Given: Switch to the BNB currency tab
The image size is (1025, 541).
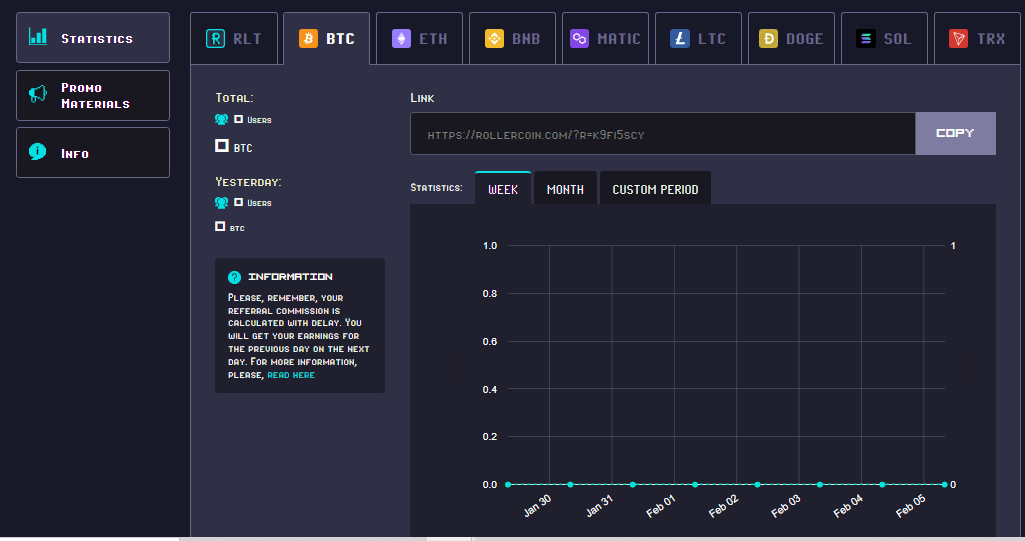Looking at the screenshot, I should pos(512,39).
